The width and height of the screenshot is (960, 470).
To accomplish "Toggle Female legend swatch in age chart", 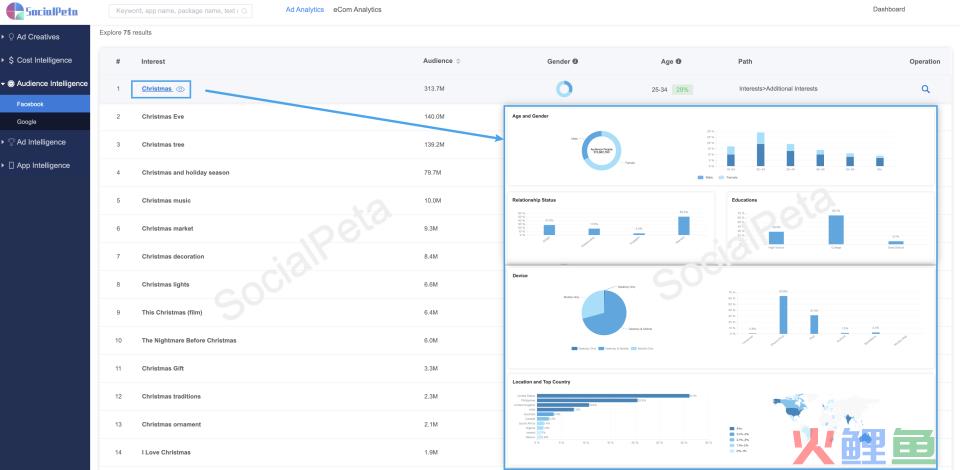I will click(721, 177).
